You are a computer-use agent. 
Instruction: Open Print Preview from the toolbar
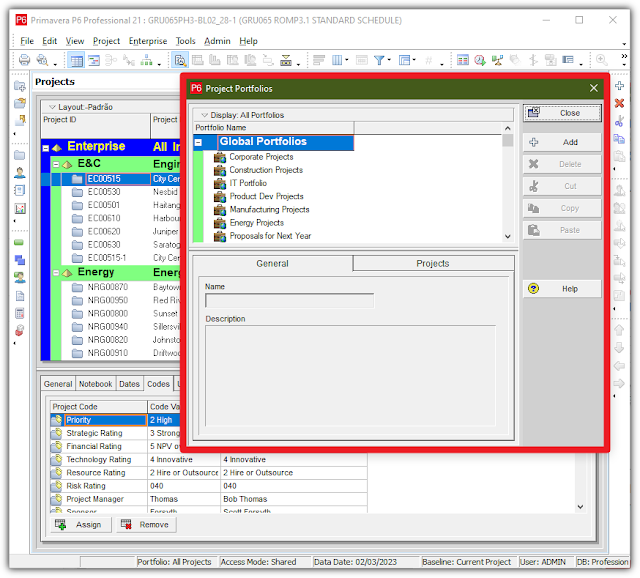point(42,60)
